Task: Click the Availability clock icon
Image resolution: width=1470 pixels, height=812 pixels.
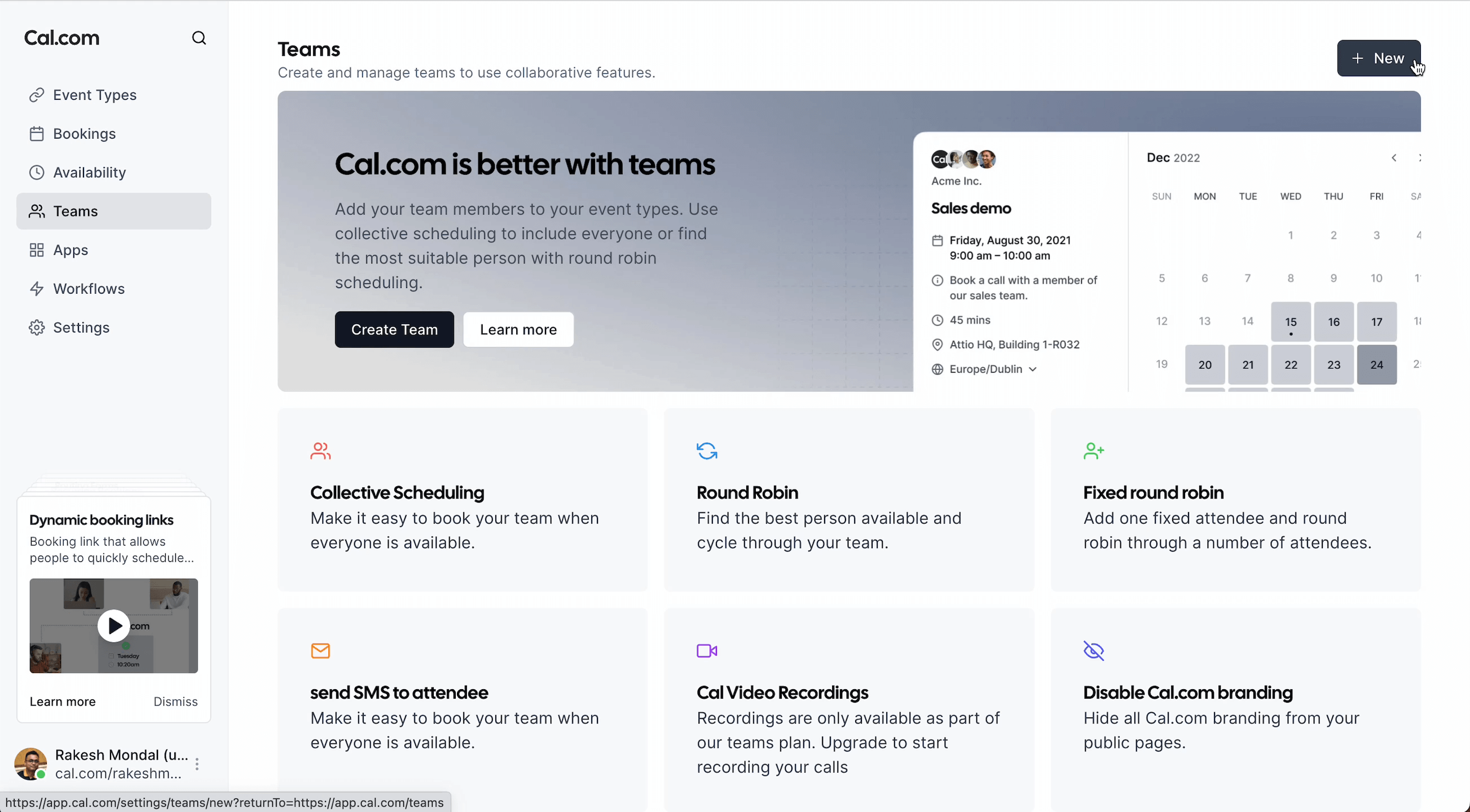Action: 37,173
